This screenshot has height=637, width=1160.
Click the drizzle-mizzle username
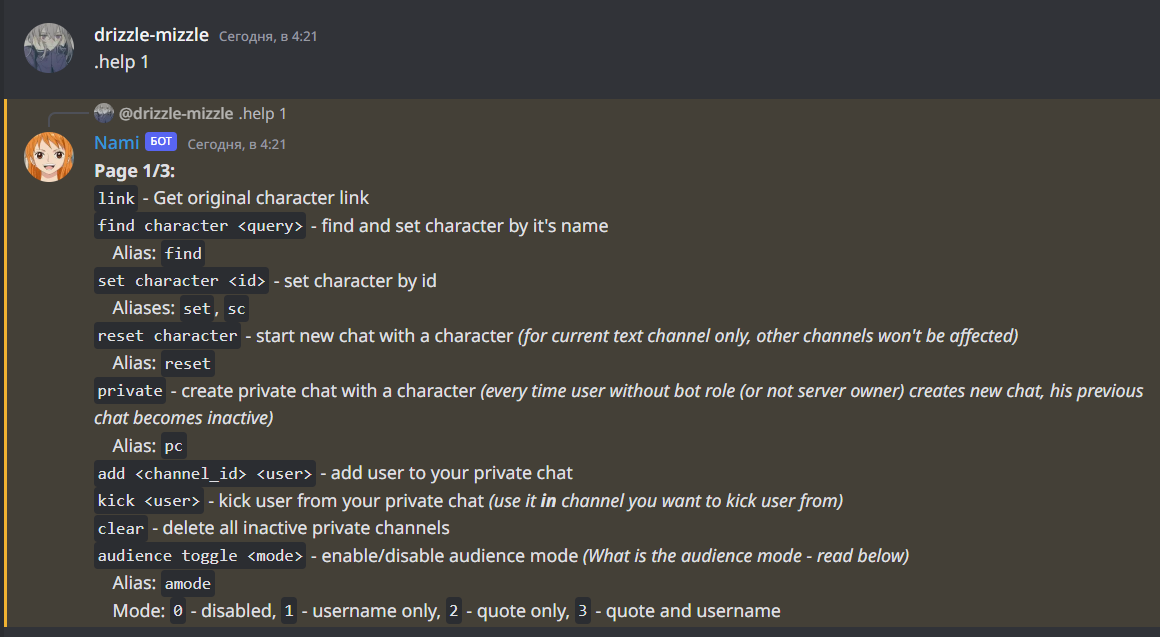(151, 34)
